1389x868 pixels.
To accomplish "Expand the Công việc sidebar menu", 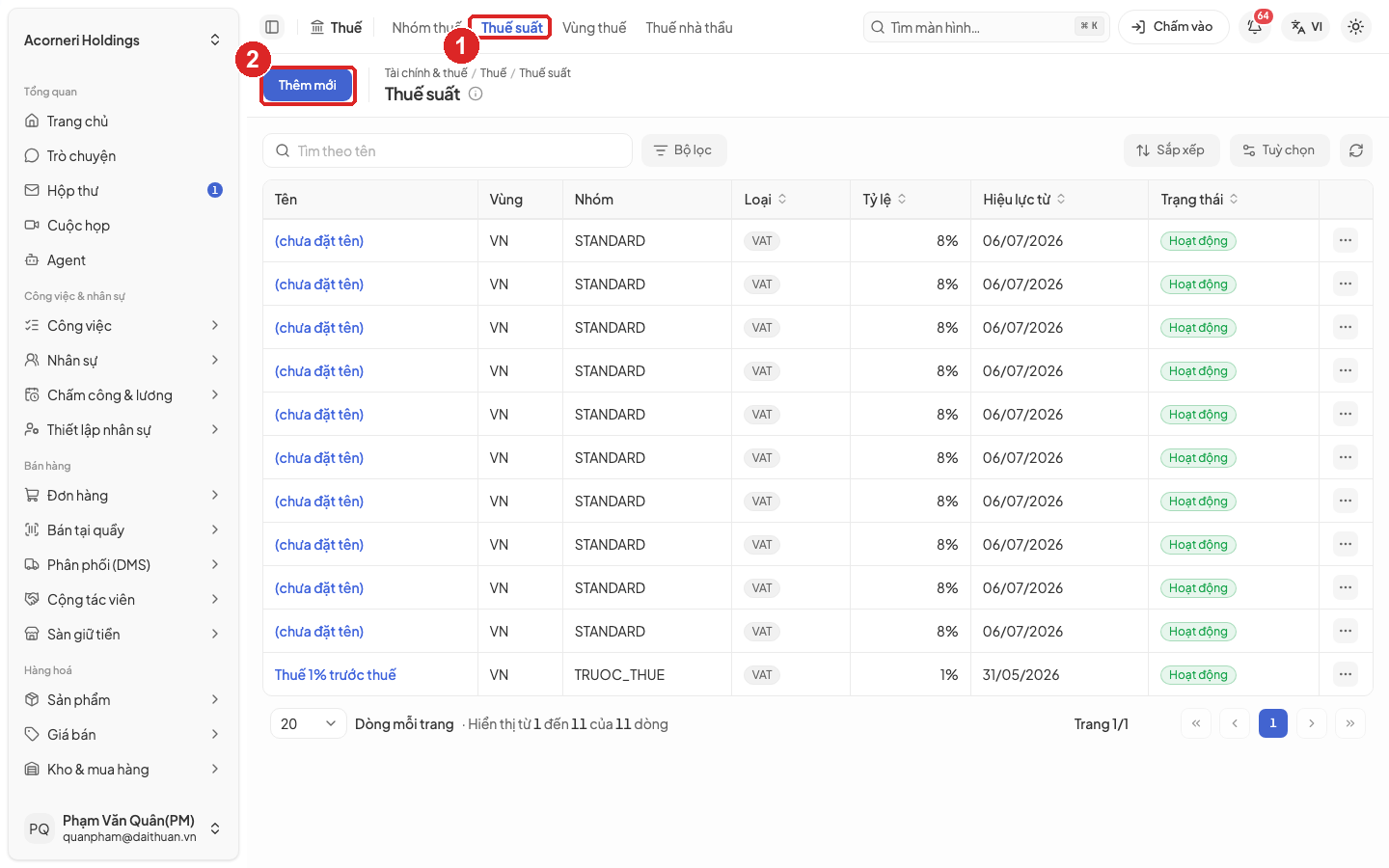I will tap(123, 326).
